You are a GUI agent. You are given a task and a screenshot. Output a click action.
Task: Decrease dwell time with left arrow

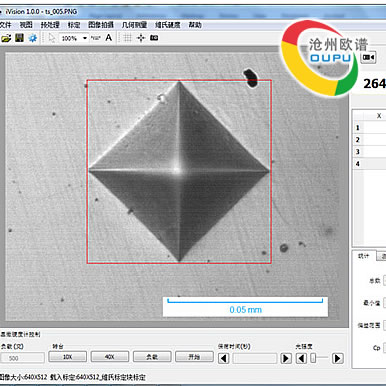coord(224,358)
